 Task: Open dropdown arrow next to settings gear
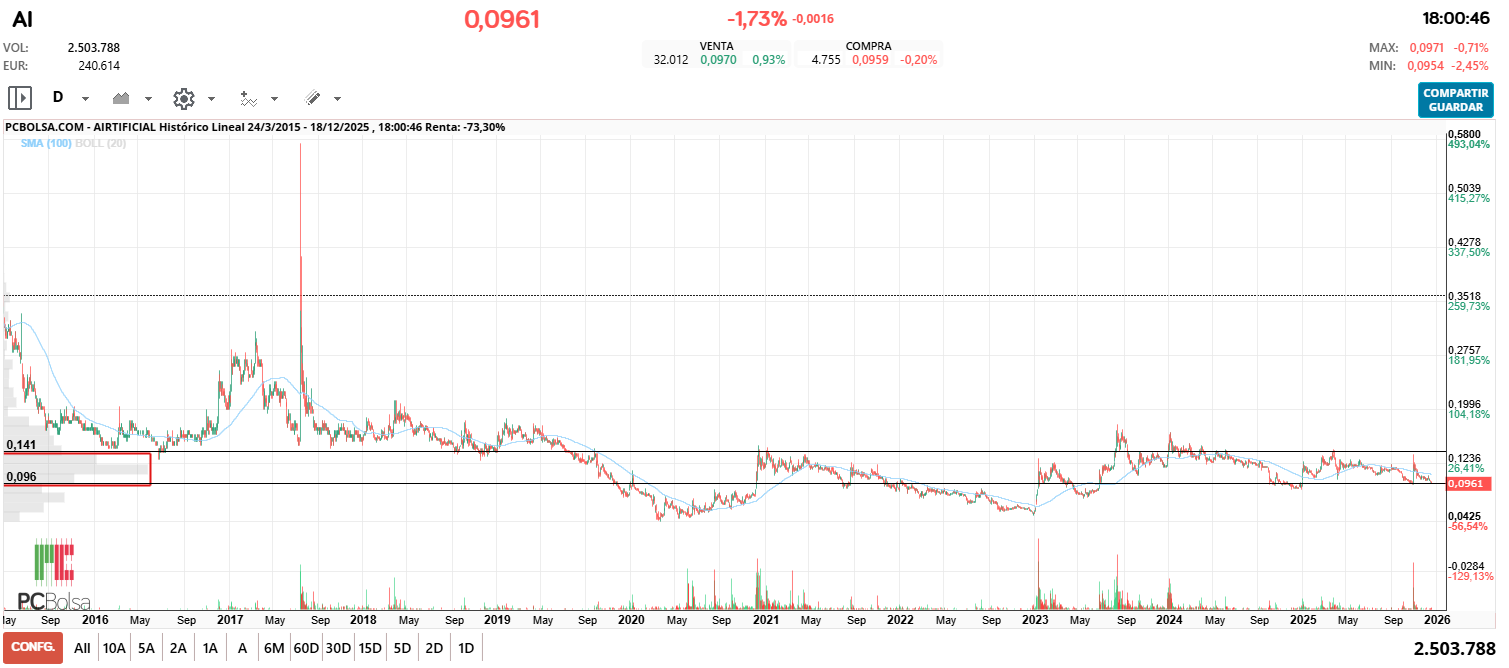click(211, 99)
